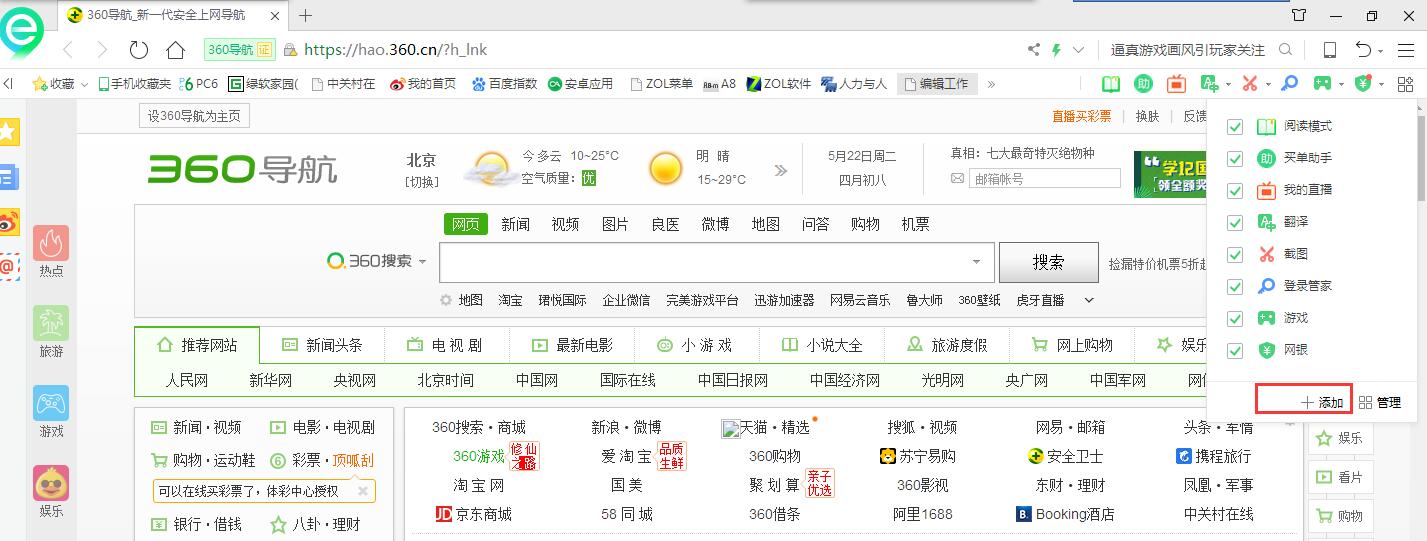Open search box suggestion dropdown arrow
Screen dimensions: 1427x541
pos(976,262)
